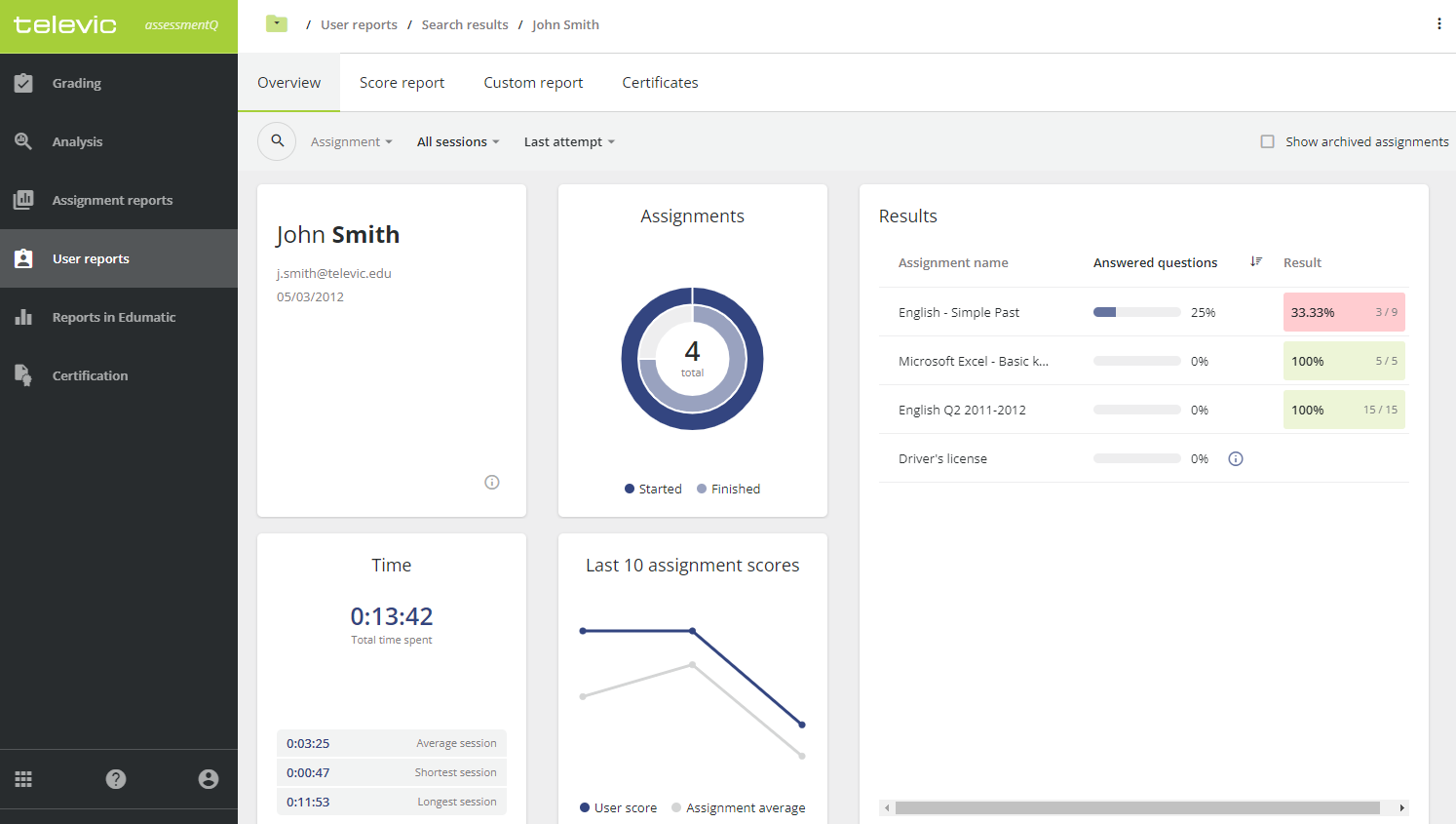Image resolution: width=1456 pixels, height=824 pixels.
Task: Switch to the Score report tab
Action: pyautogui.click(x=402, y=83)
